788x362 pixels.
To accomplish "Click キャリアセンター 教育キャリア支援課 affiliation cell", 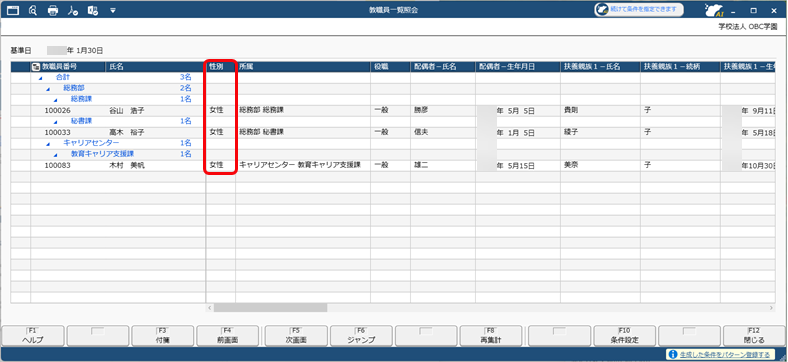I will click(x=303, y=164).
